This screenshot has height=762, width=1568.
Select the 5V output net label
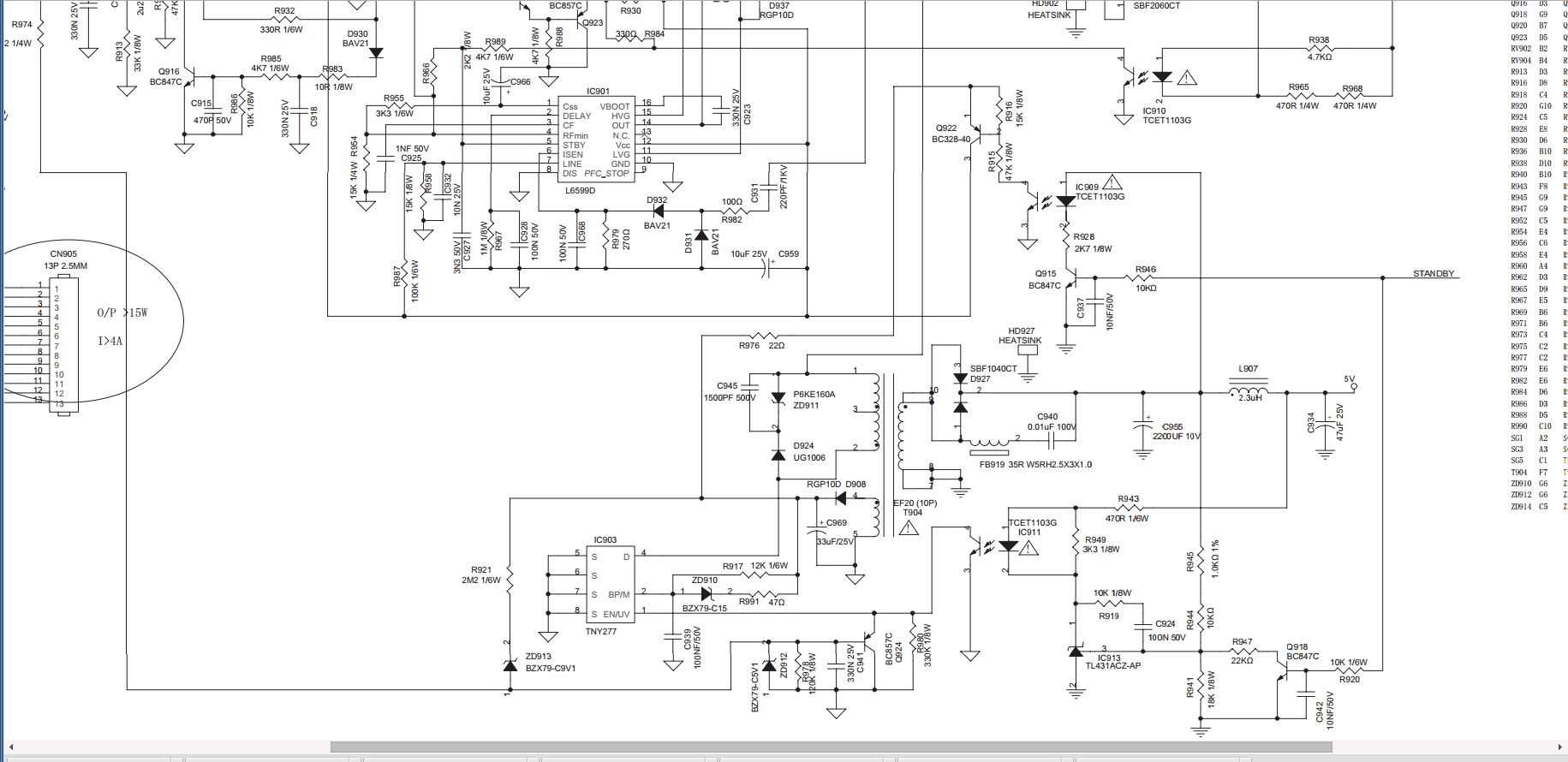pyautogui.click(x=1350, y=378)
